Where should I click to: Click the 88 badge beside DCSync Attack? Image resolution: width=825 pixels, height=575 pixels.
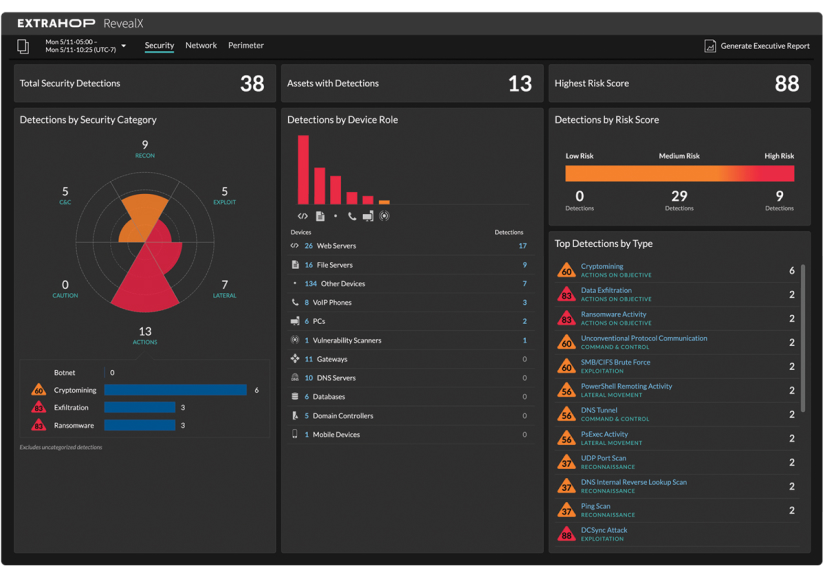(x=566, y=534)
